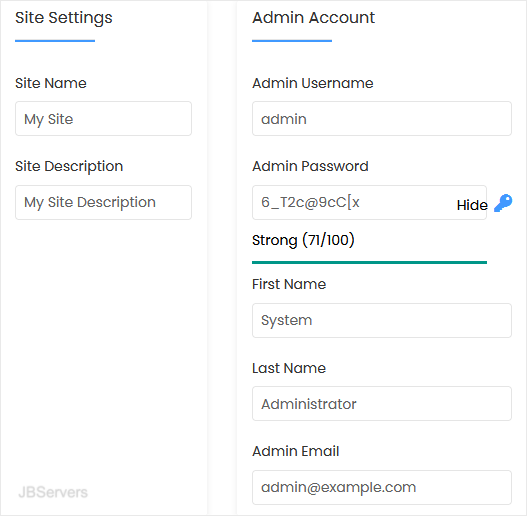The width and height of the screenshot is (527, 516).
Task: Click the Strong (71/100) strength label
Action: (303, 240)
